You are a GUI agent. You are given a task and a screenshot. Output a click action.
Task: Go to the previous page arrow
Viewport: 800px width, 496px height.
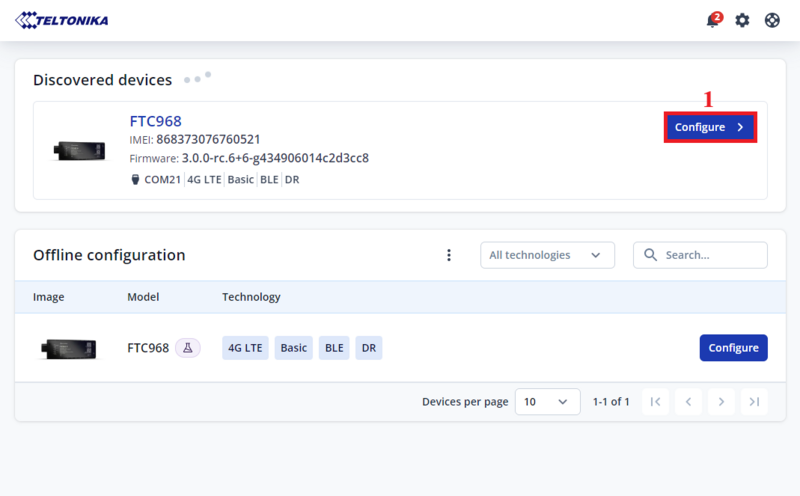(x=688, y=402)
